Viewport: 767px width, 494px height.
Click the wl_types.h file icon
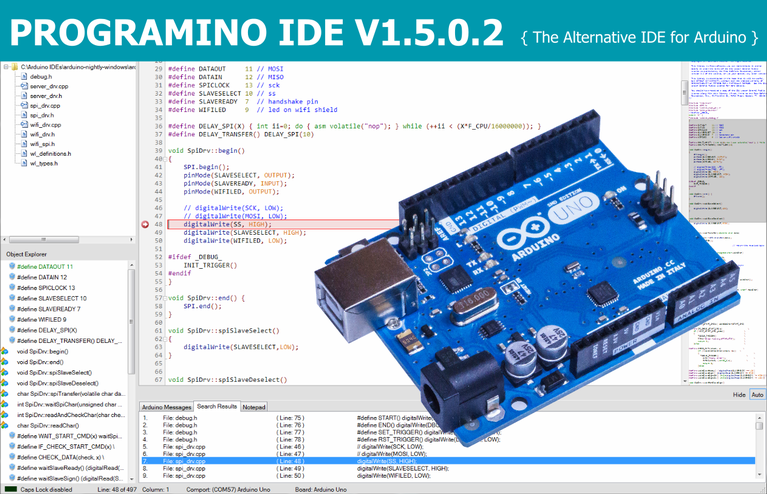click(x=24, y=163)
